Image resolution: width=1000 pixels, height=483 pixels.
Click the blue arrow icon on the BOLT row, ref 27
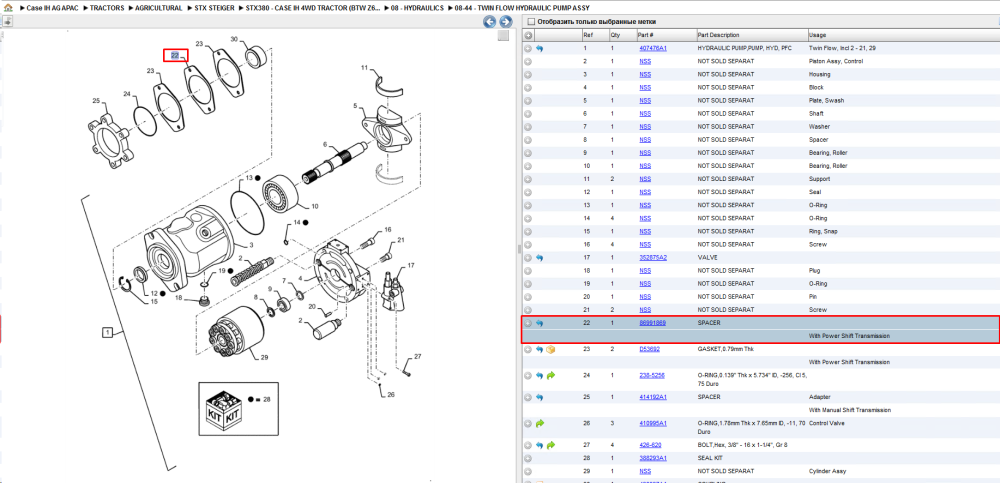click(540, 445)
